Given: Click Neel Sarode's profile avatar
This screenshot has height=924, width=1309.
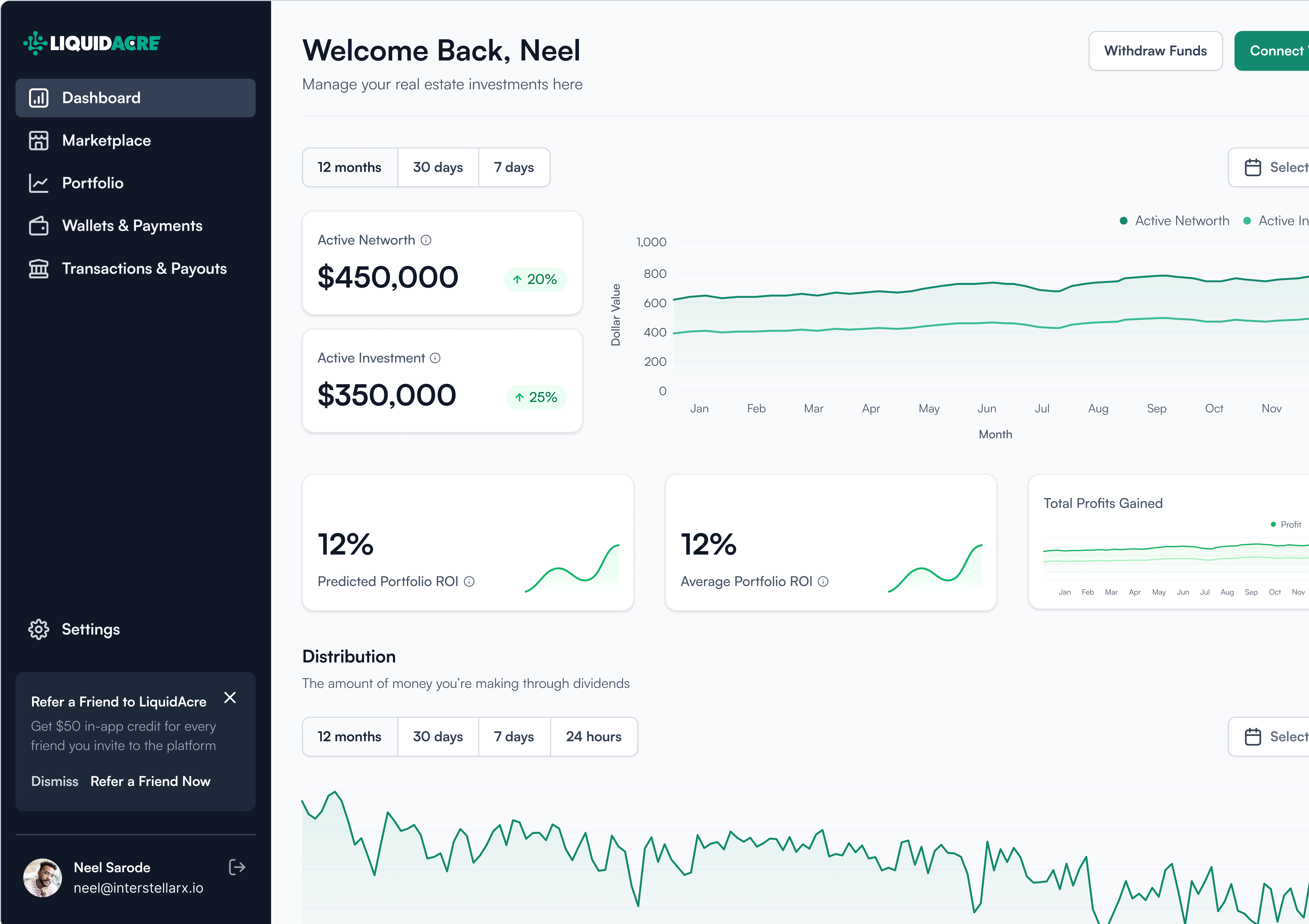Looking at the screenshot, I should (42, 878).
